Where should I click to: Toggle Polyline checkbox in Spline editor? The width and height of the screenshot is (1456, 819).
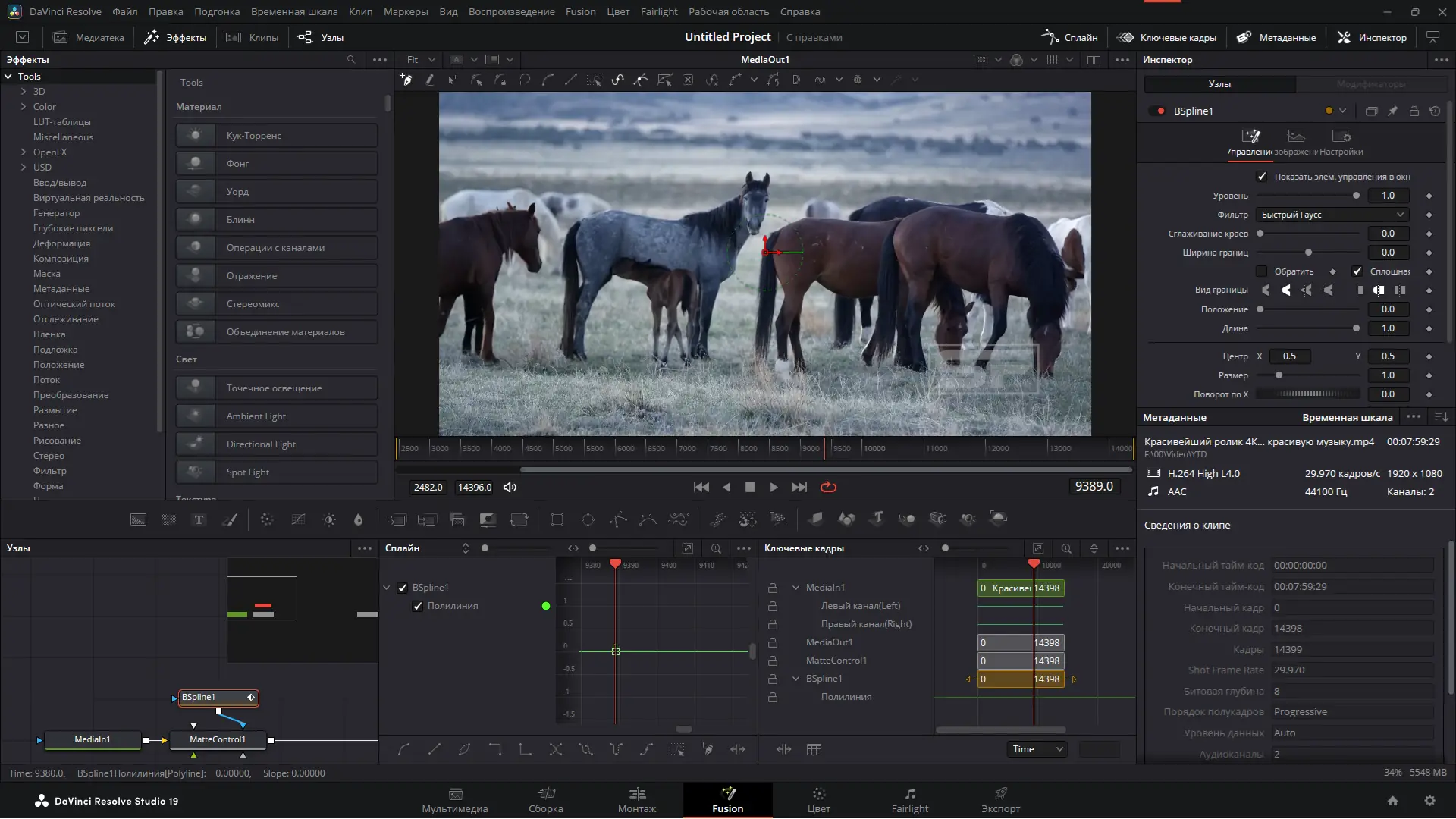418,606
